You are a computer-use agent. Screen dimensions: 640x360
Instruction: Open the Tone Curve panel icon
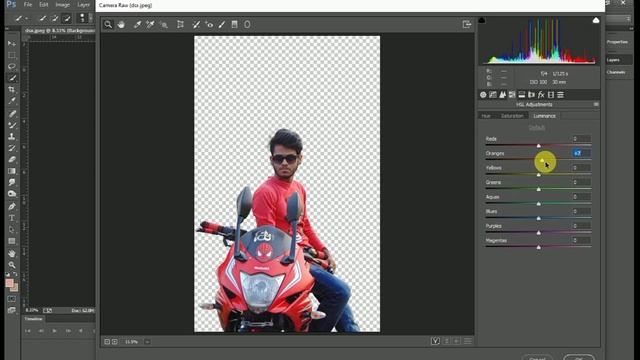(493, 95)
